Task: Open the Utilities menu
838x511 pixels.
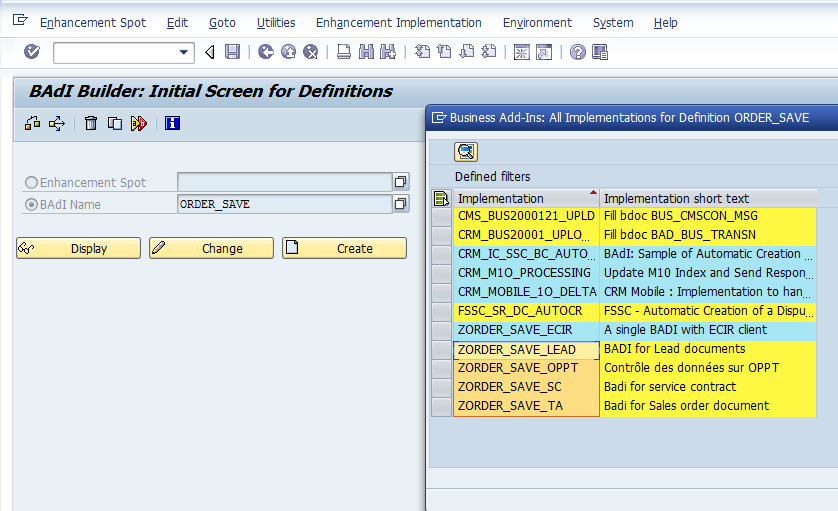Action: pyautogui.click(x=276, y=22)
